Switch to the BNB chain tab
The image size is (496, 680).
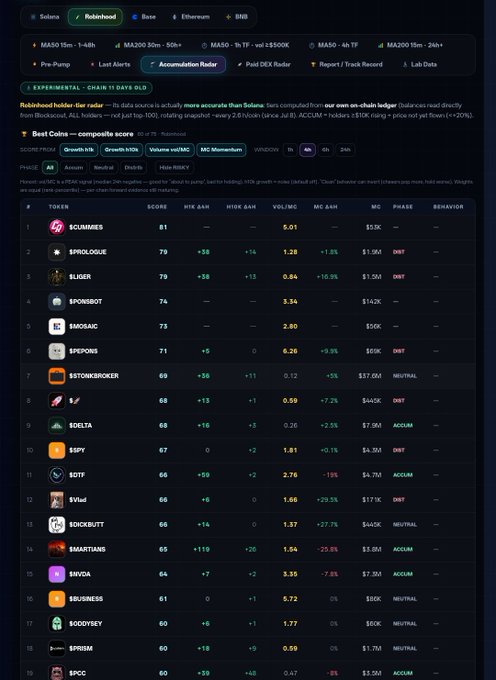[237, 17]
